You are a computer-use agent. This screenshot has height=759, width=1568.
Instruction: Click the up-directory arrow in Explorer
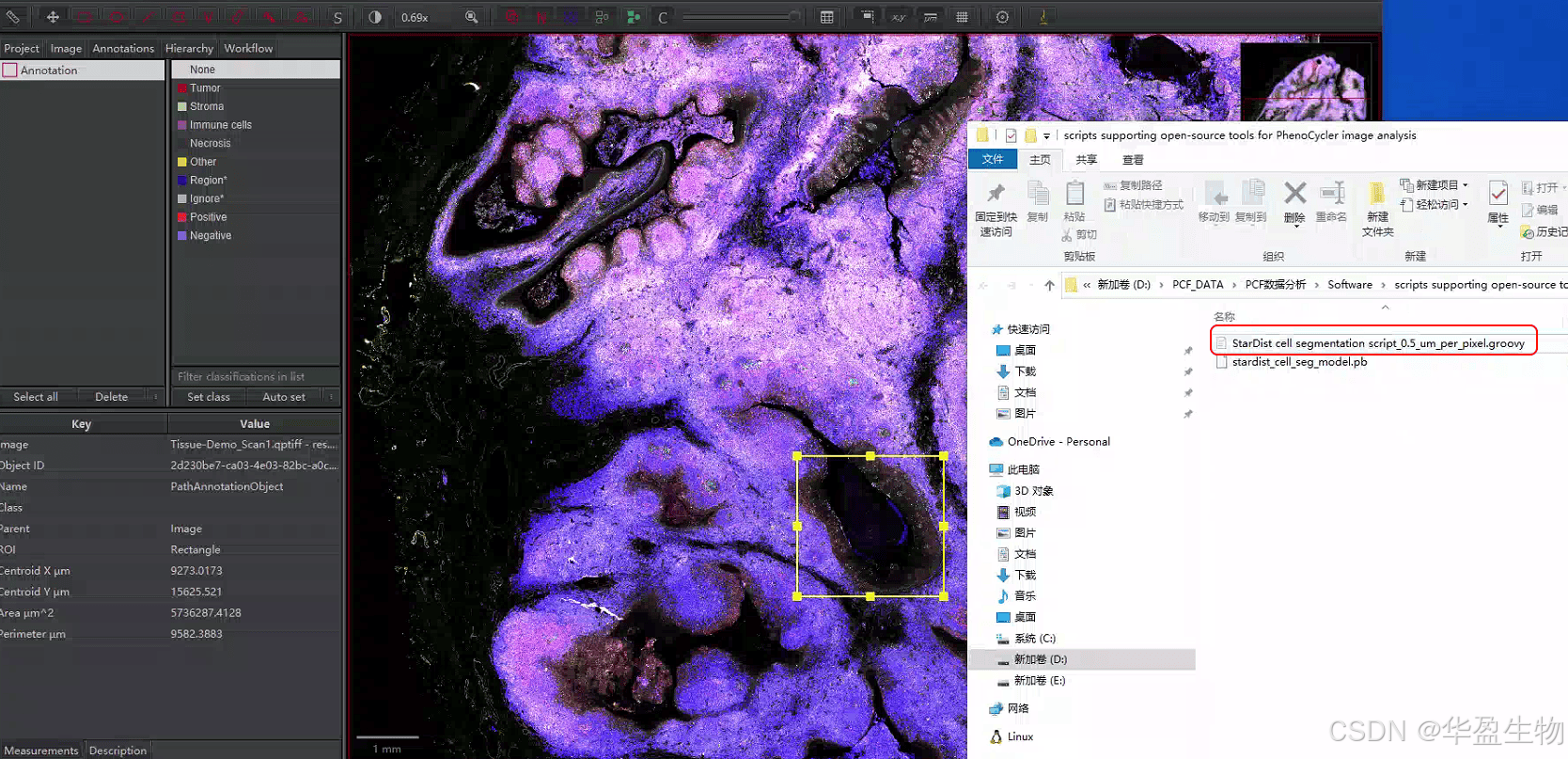coord(1049,285)
